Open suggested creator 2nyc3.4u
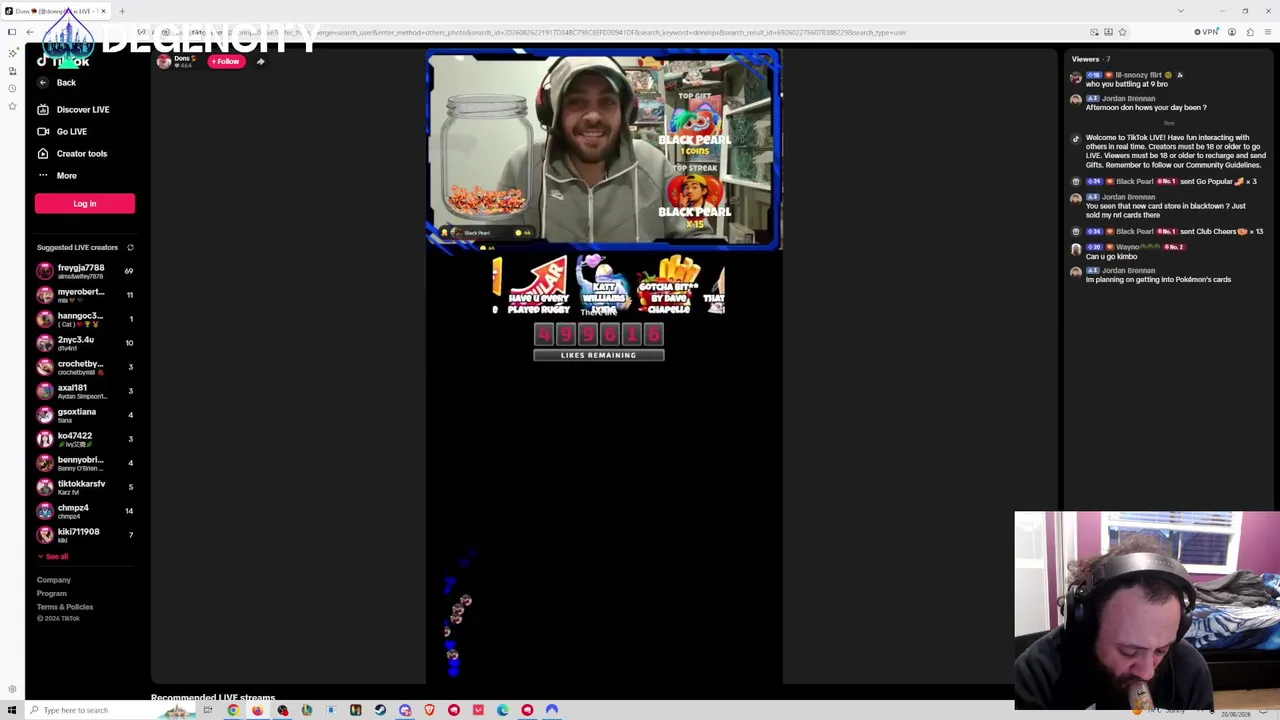The image size is (1280, 720). pos(85,343)
